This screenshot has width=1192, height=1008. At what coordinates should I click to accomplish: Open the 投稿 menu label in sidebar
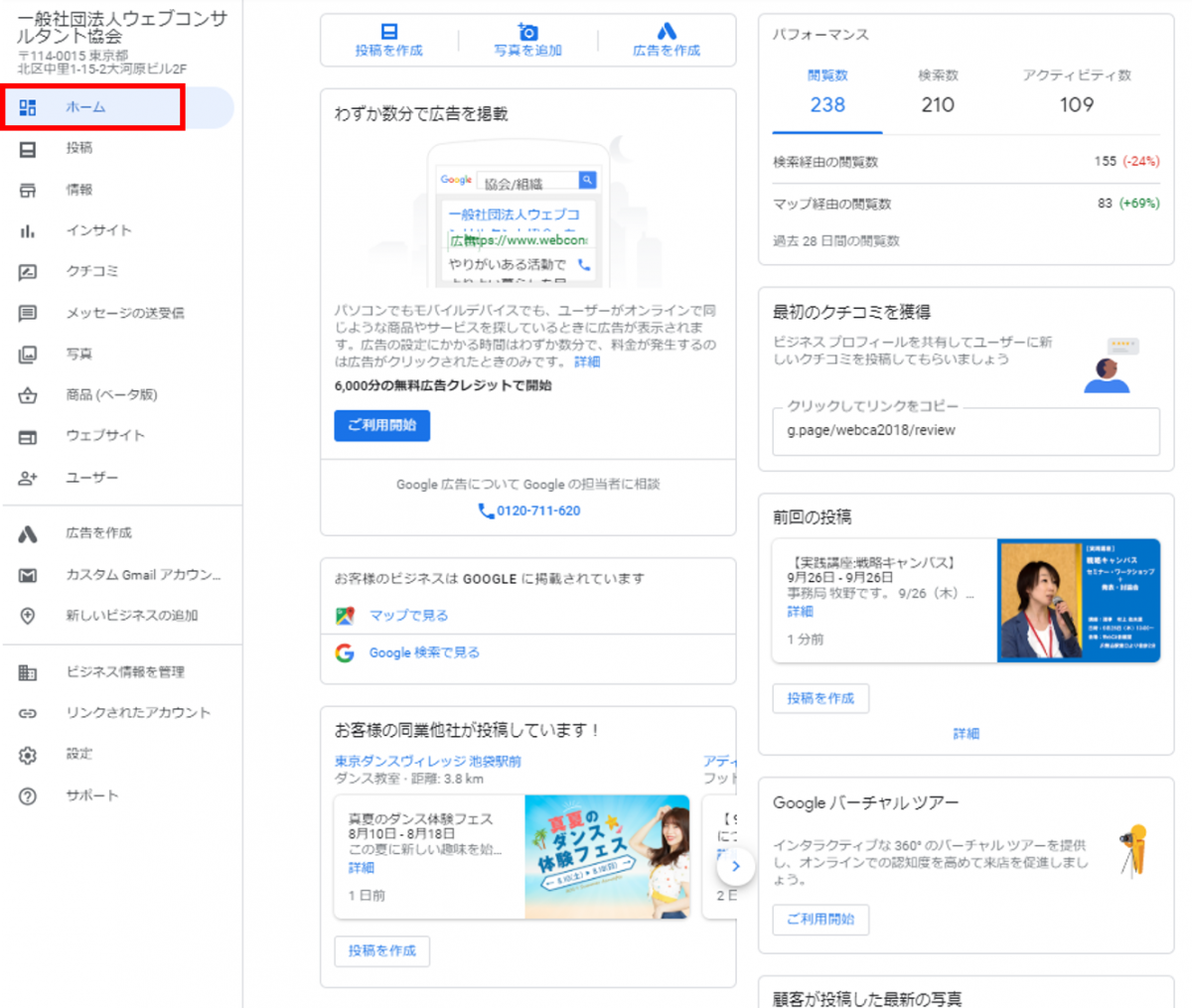79,148
